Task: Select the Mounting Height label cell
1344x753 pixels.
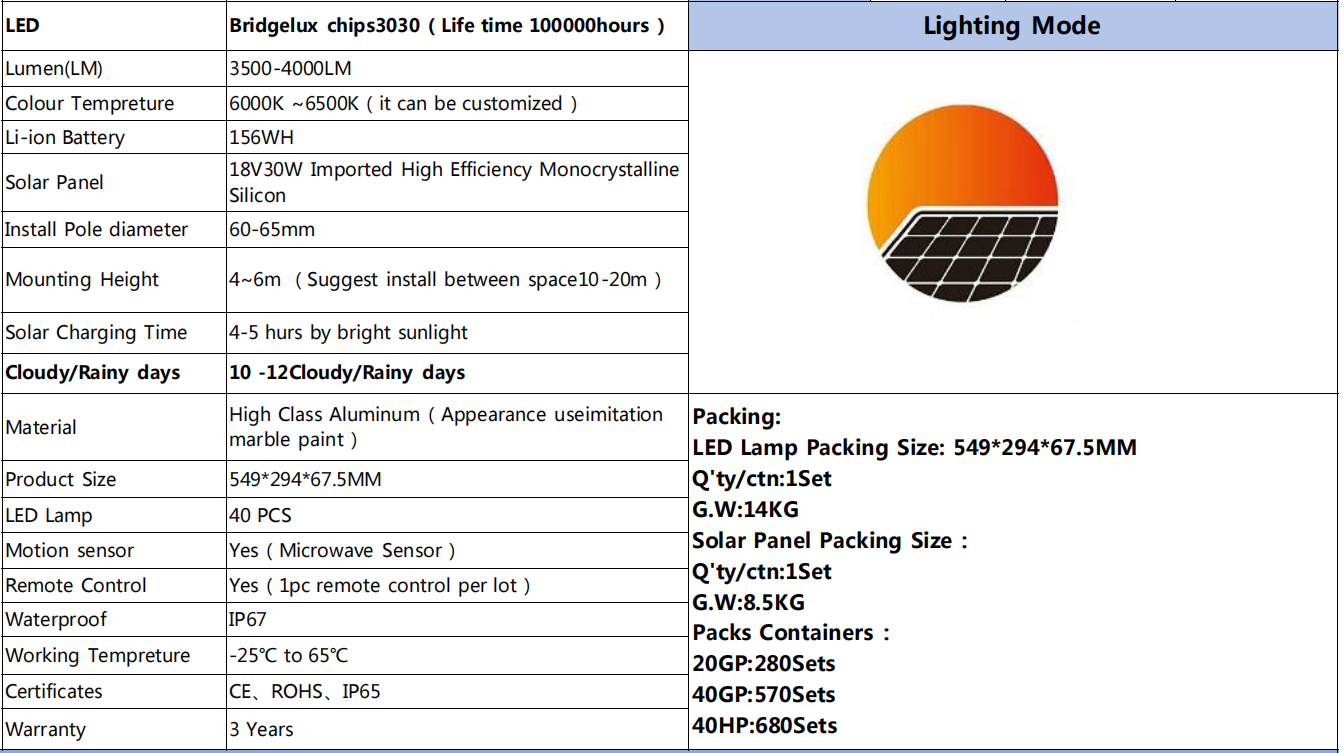Action: coord(113,280)
